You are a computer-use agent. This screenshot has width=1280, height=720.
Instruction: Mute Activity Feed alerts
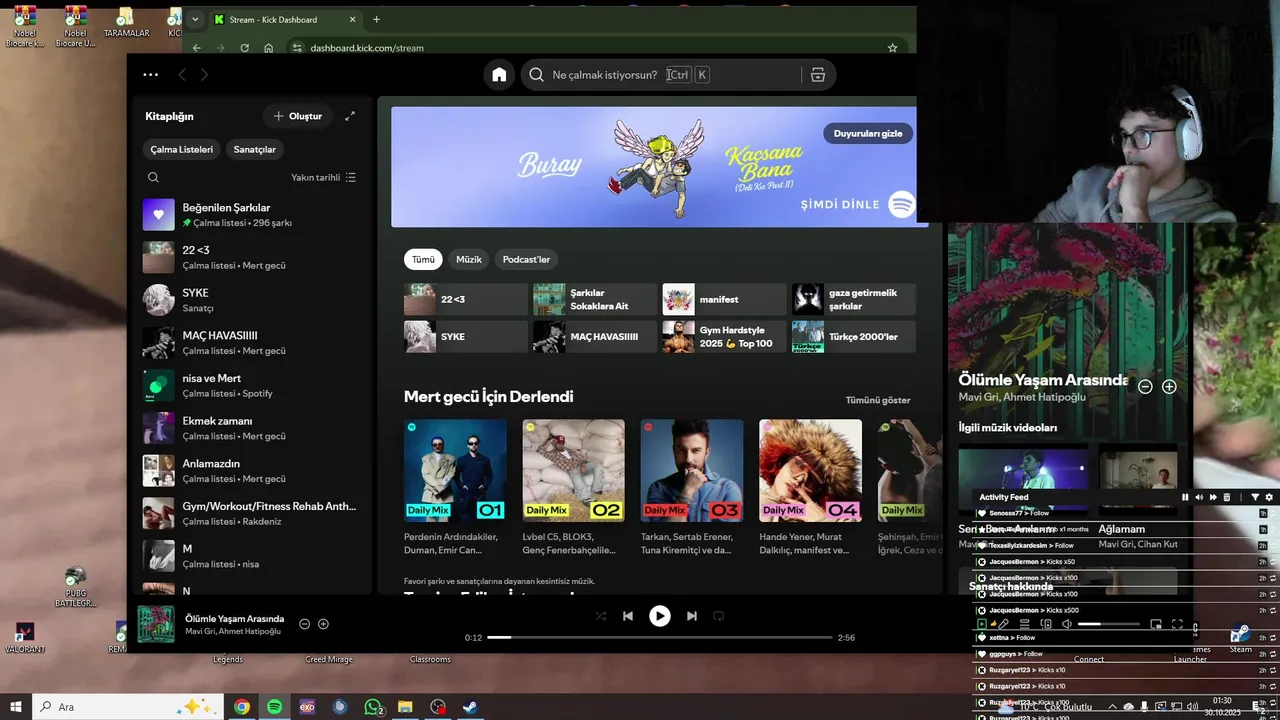pyautogui.click(x=1199, y=497)
